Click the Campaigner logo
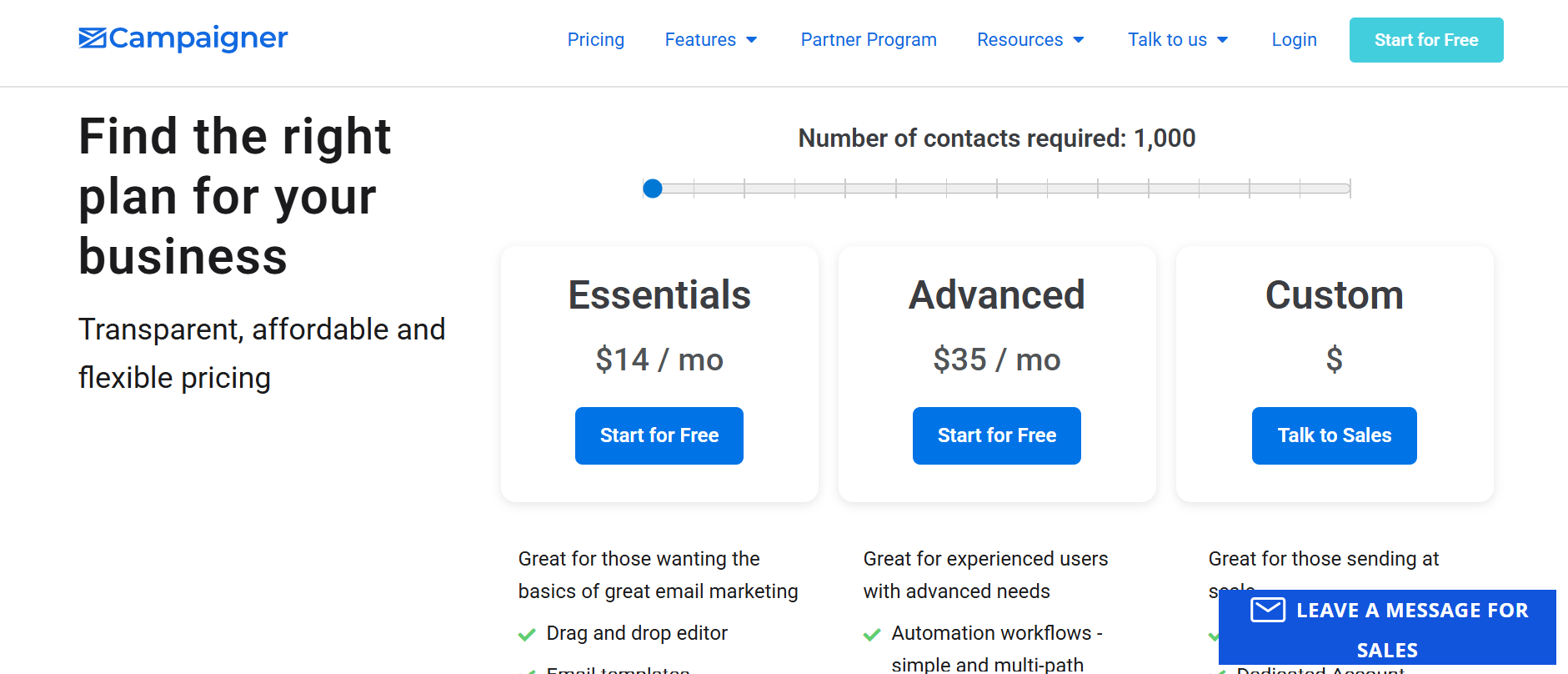The height and width of the screenshot is (674, 1568). [x=183, y=38]
